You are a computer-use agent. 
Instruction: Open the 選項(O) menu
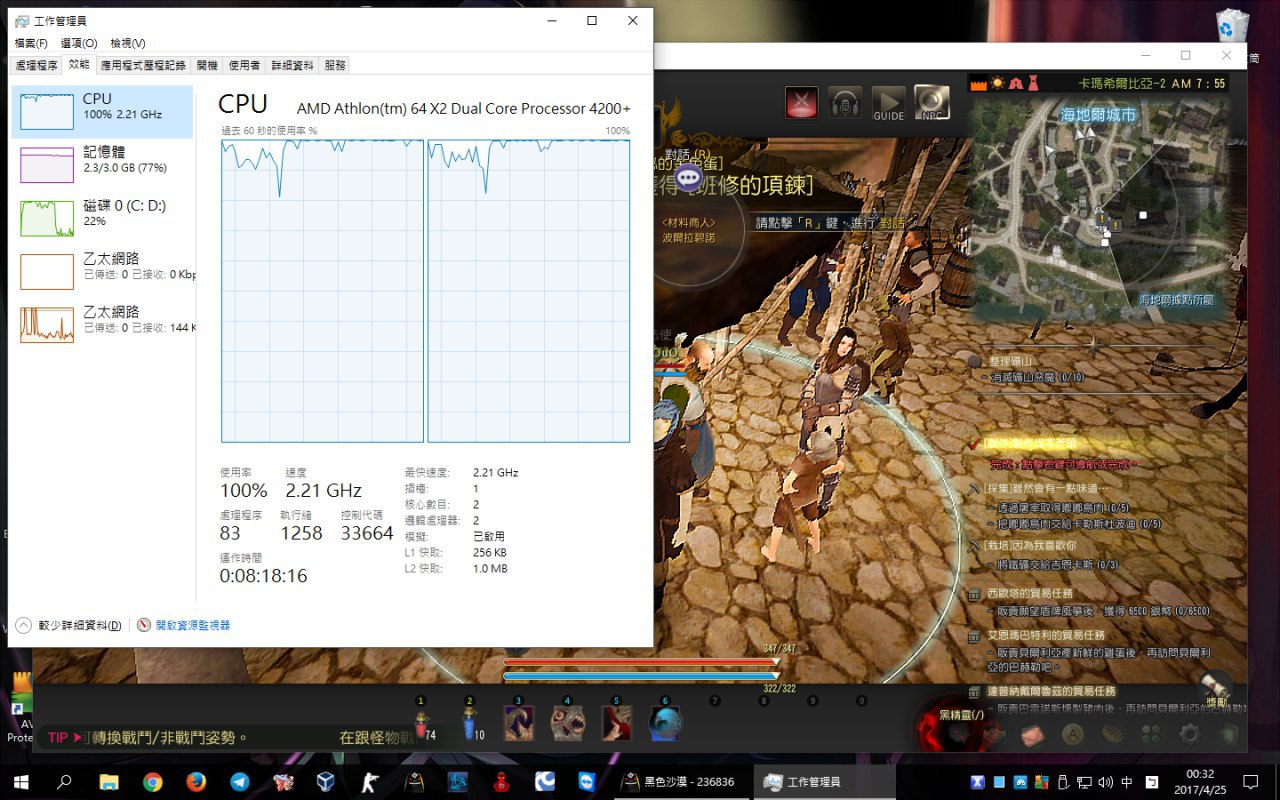click(78, 43)
